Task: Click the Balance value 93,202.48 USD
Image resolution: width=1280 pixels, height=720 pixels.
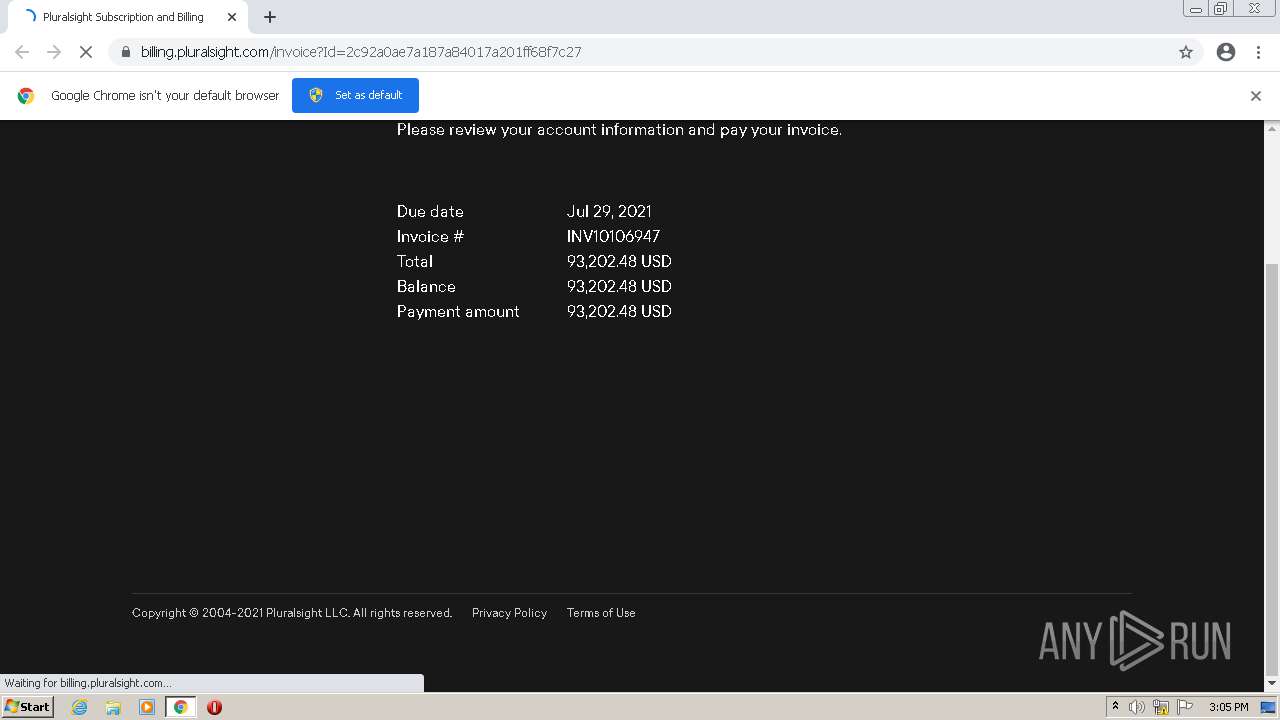Action: tap(619, 287)
